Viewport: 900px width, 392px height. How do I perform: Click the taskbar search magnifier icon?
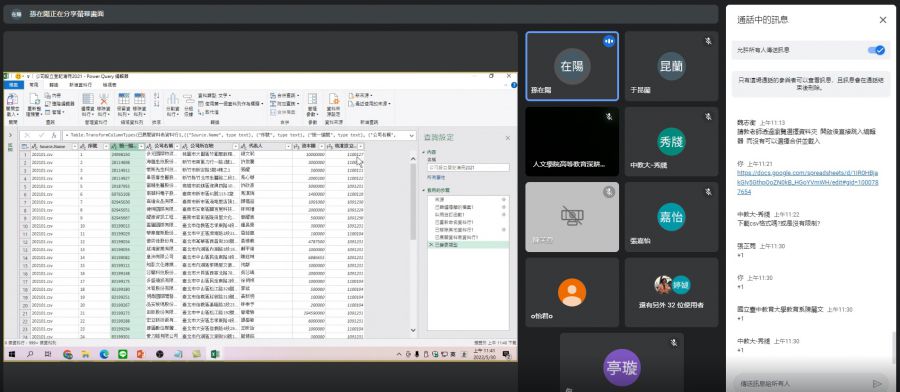point(30,354)
